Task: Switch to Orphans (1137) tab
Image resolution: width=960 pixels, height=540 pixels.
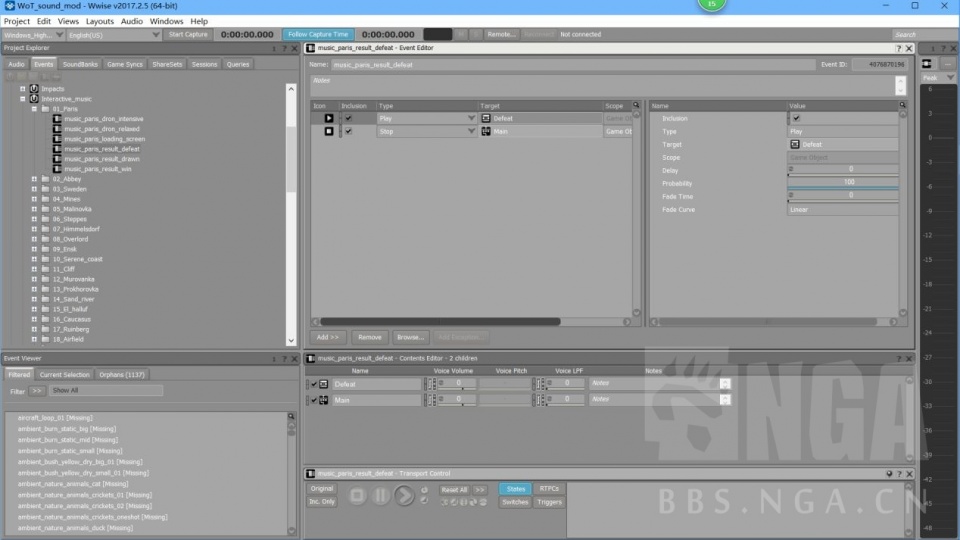Action: point(122,375)
